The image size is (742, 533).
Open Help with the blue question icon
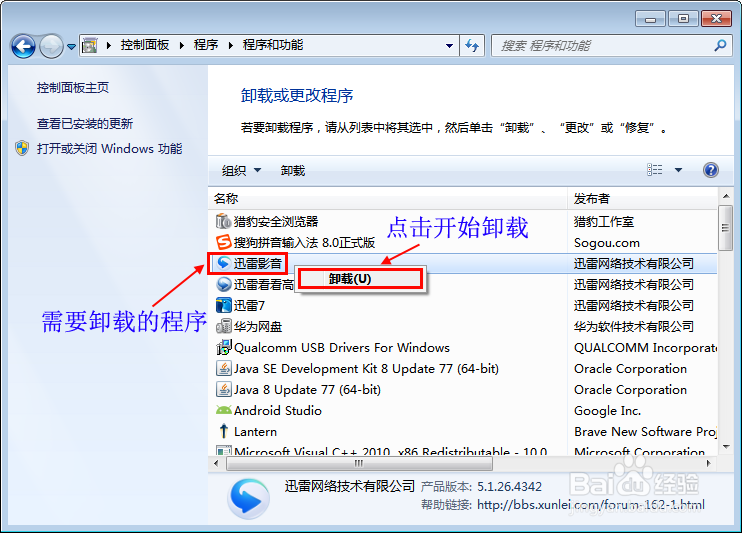710,170
